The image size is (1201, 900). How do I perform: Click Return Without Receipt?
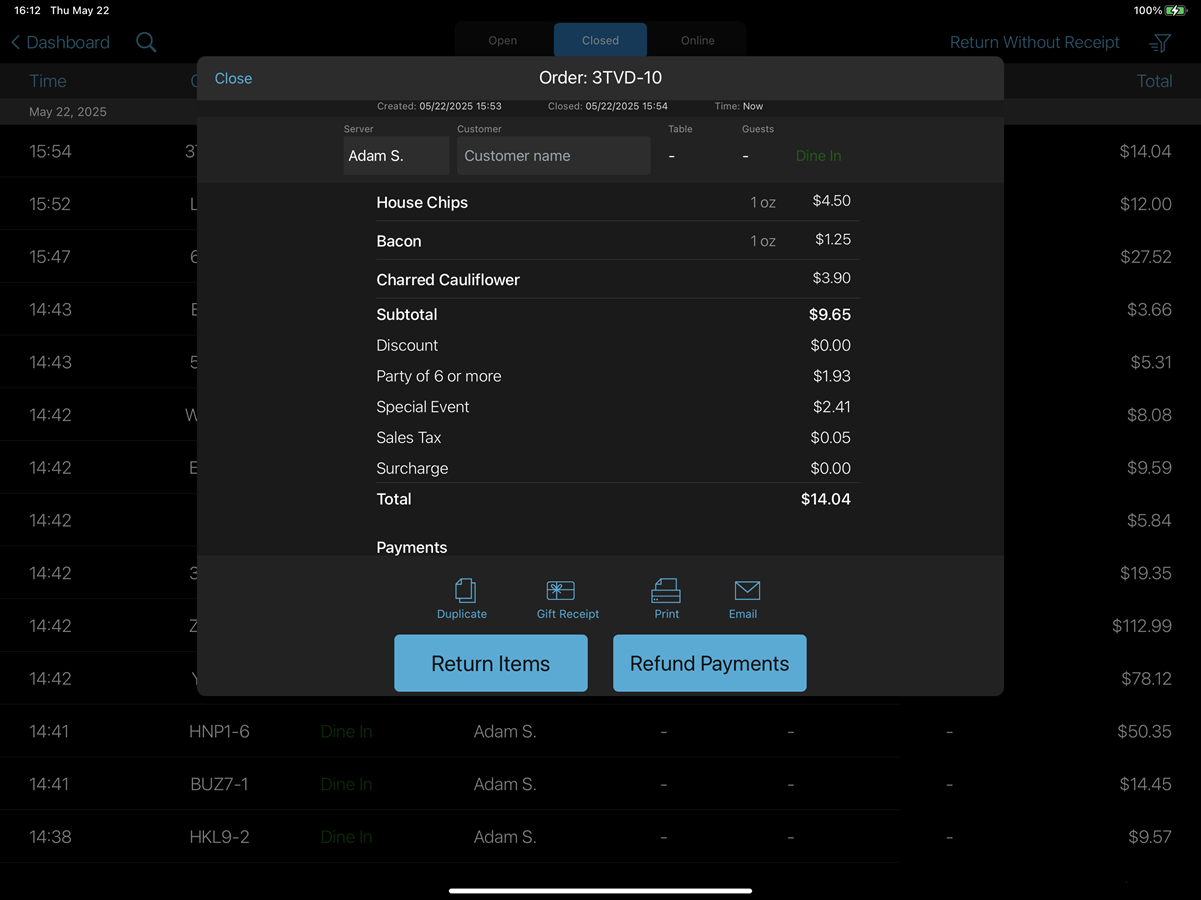click(x=1035, y=42)
